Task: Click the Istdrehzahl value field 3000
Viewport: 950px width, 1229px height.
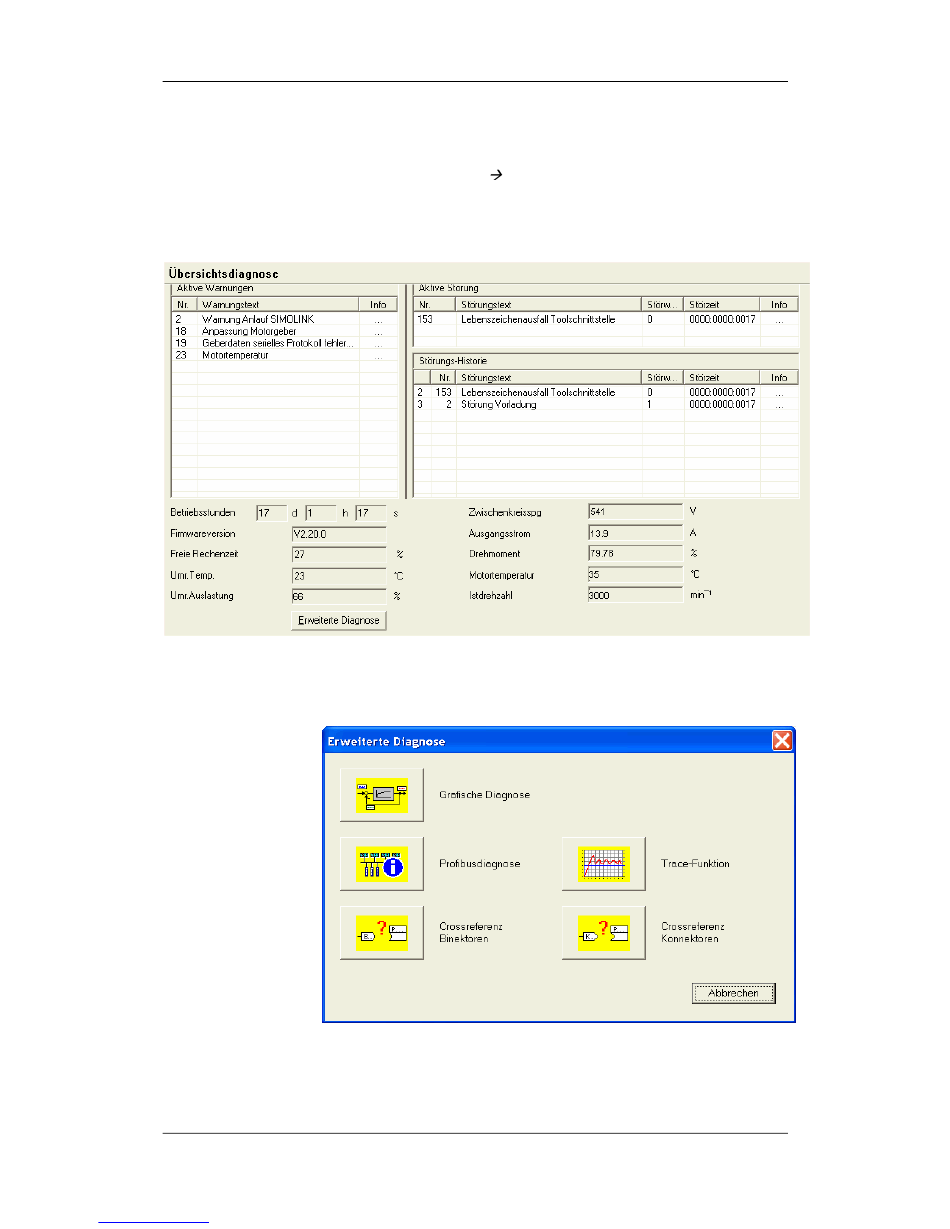Action: tap(635, 594)
